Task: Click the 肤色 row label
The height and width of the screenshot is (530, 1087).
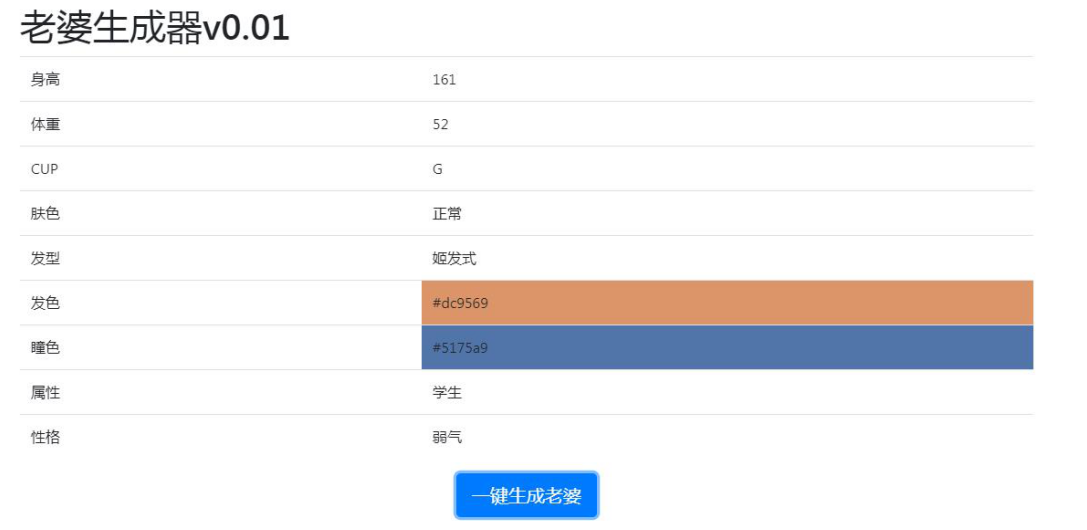Action: click(x=45, y=214)
